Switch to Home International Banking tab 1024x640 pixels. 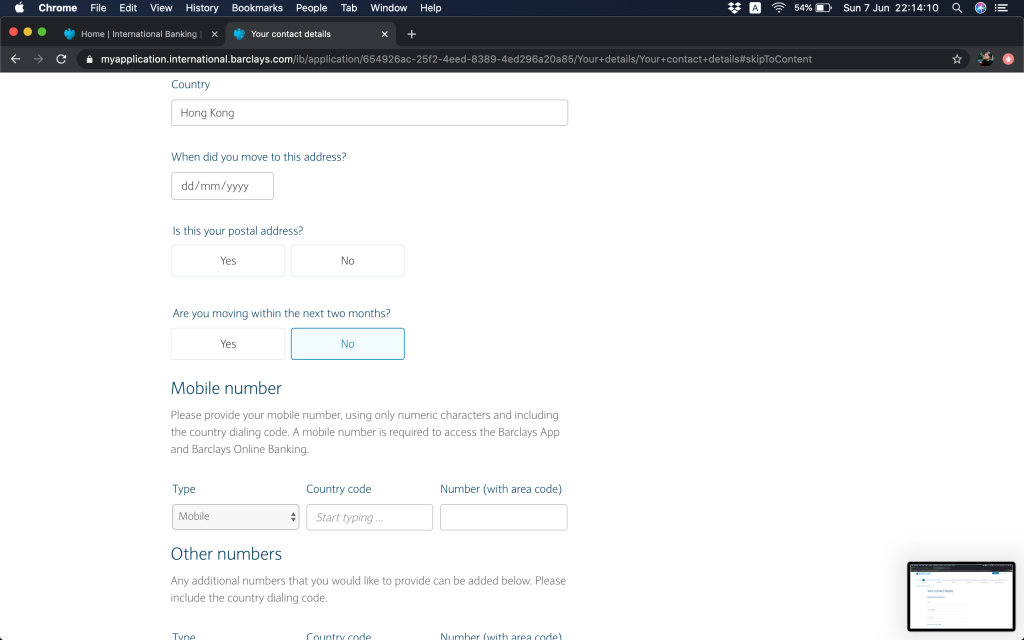point(138,34)
